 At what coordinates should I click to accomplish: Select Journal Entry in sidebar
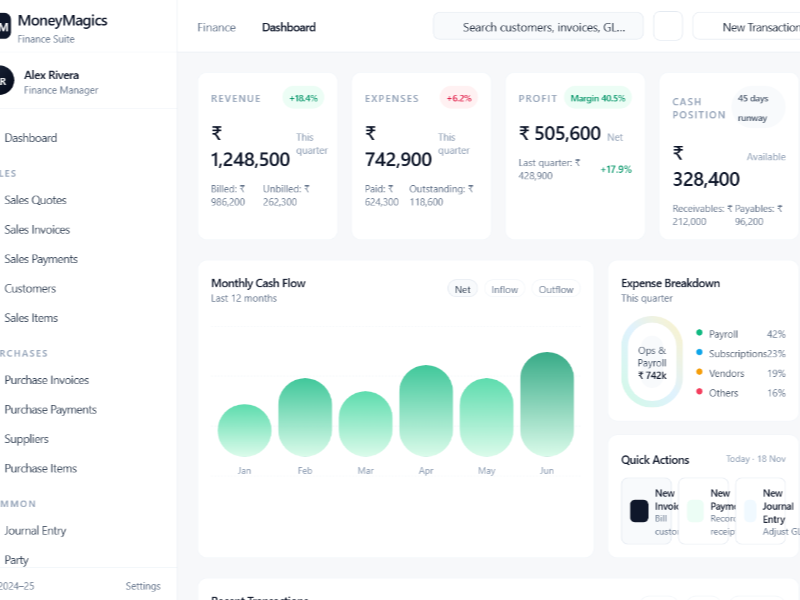(35, 531)
